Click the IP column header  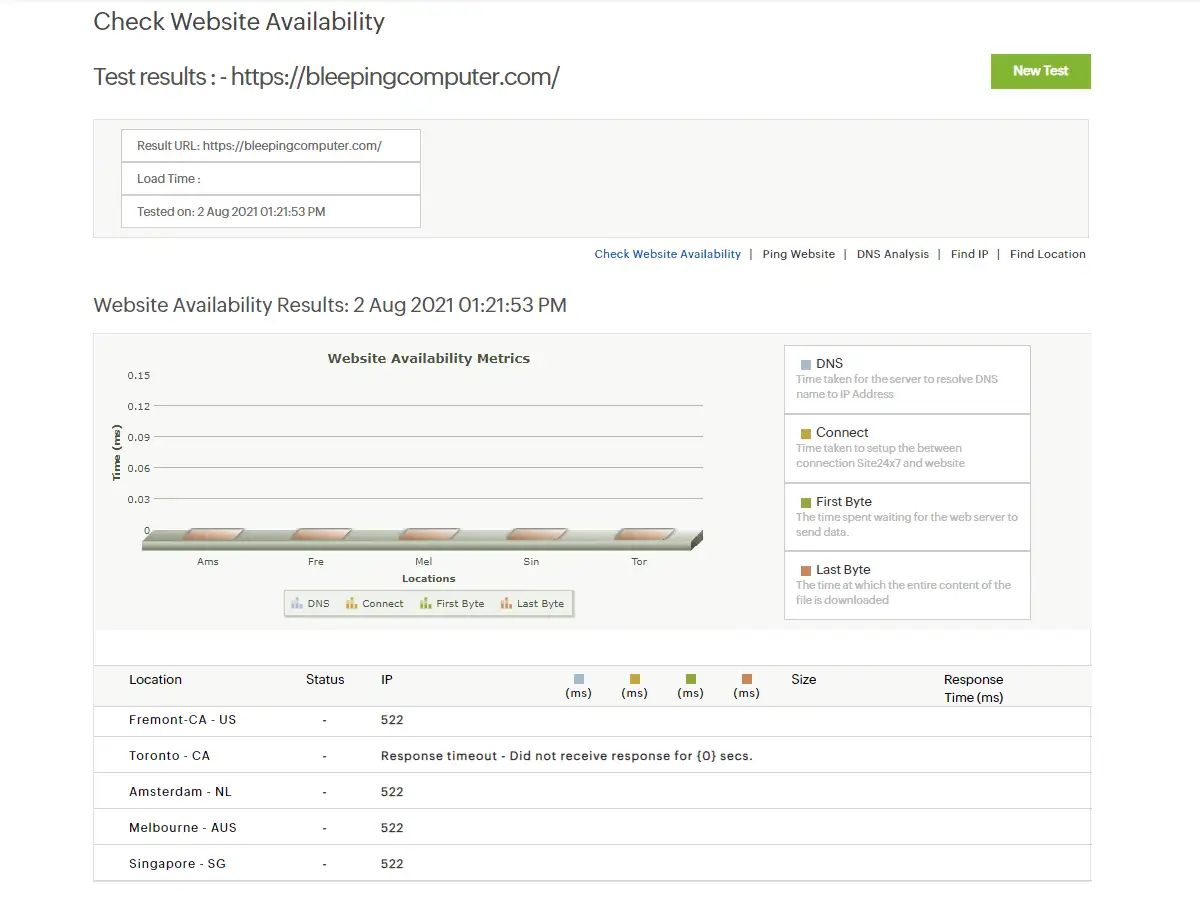tap(387, 680)
